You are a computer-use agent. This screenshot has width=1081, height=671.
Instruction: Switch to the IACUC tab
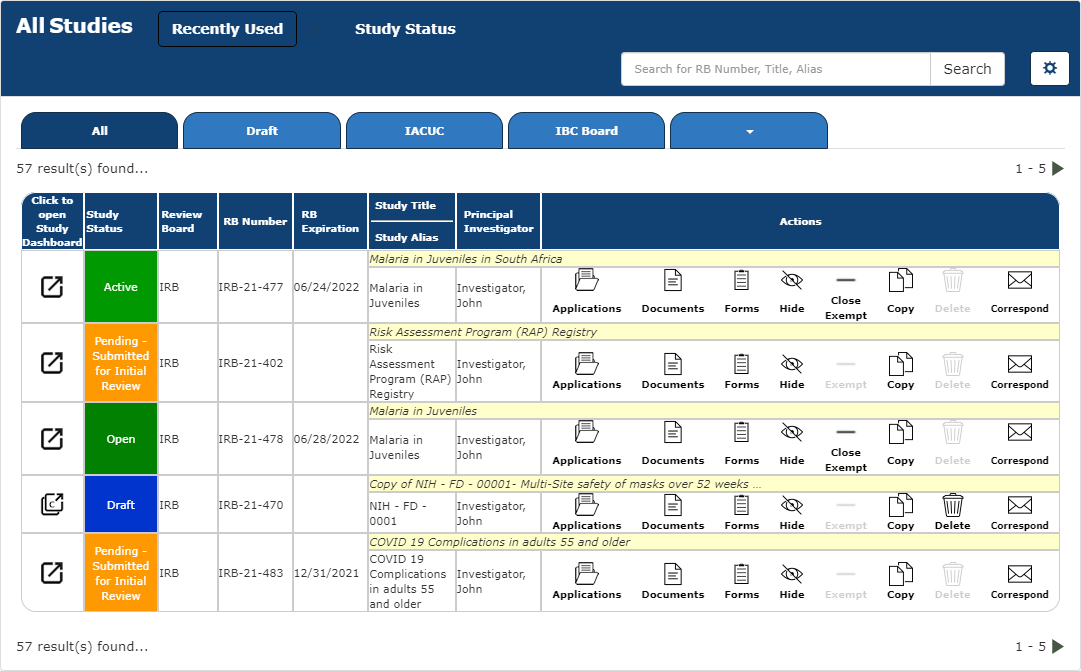(x=424, y=130)
